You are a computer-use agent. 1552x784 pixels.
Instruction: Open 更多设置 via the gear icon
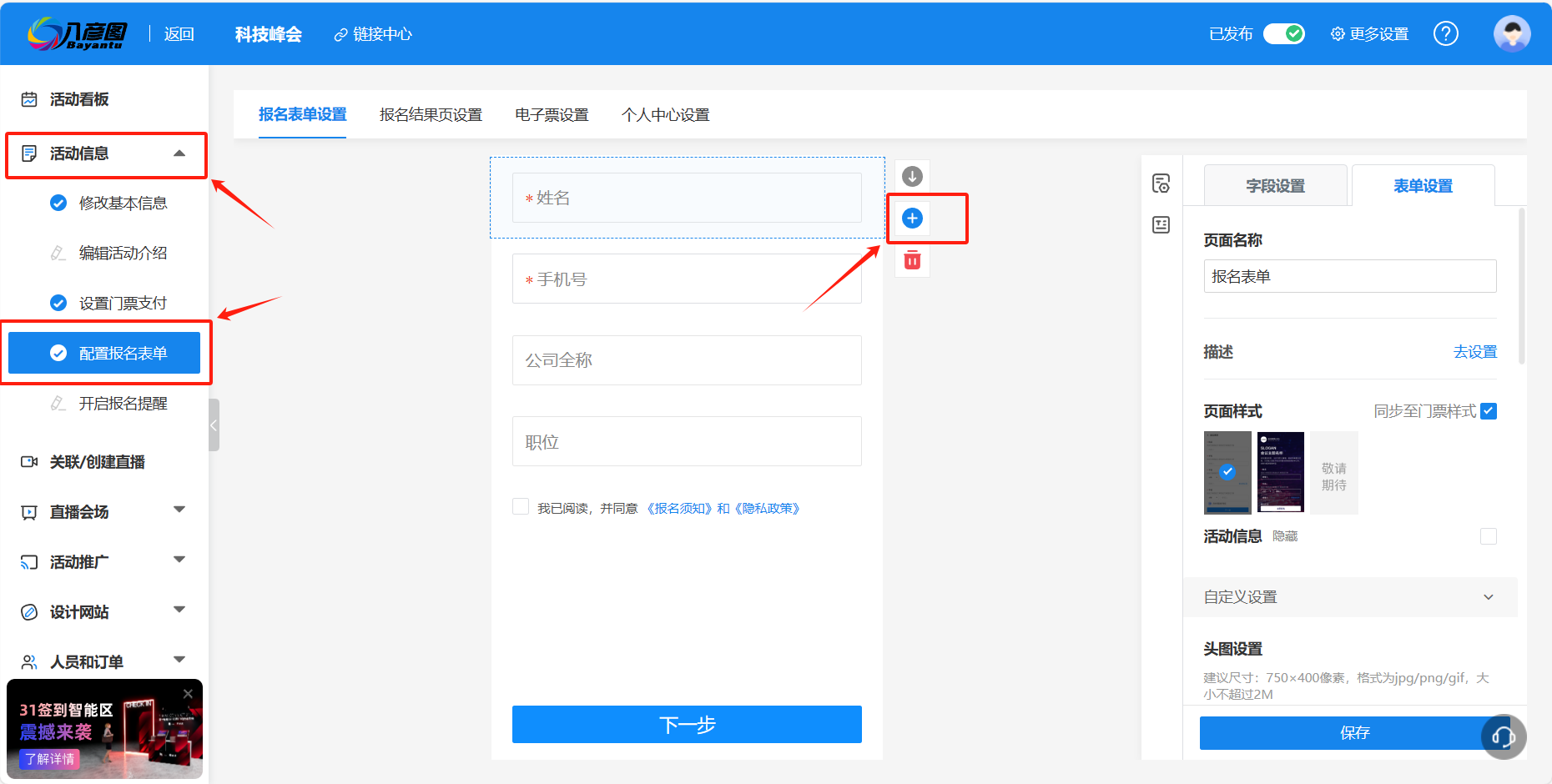1337,33
